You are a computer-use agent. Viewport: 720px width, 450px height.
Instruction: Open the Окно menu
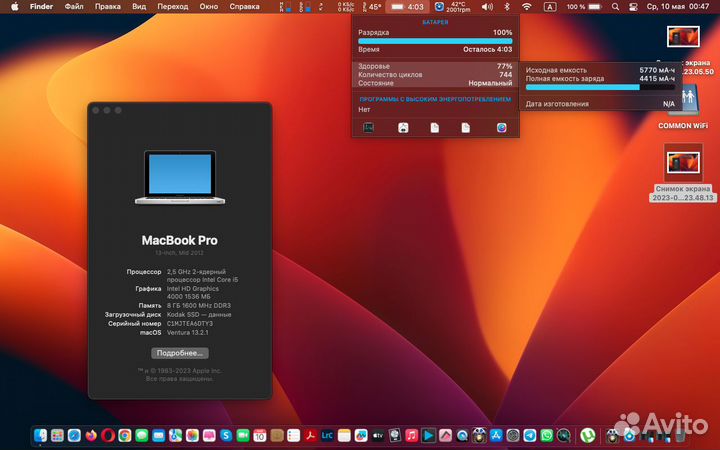208,6
